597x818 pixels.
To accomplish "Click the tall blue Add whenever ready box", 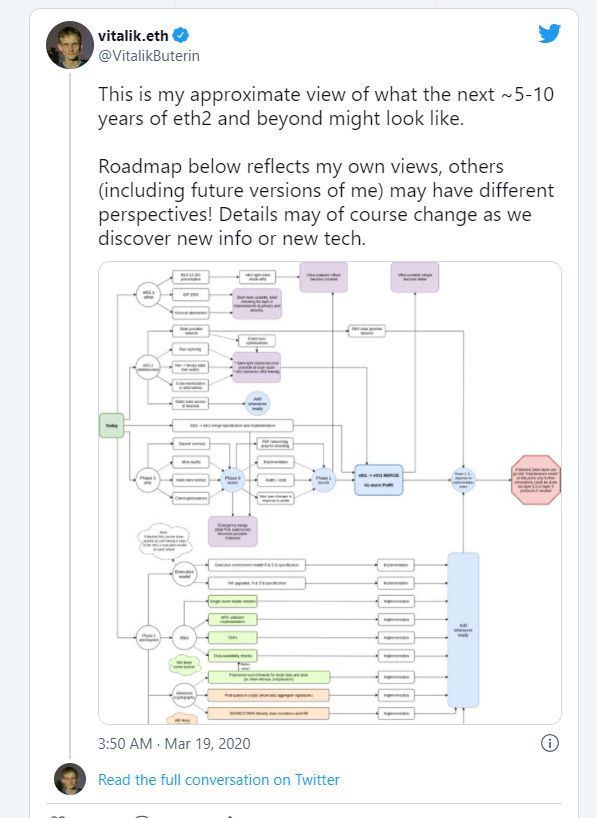I will (x=463, y=630).
